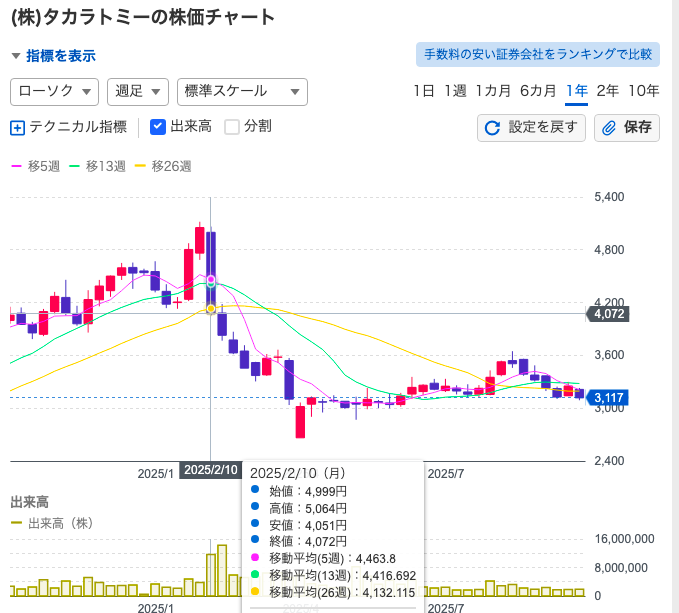Click the 2025/2/10 date marker on timeline
This screenshot has height=613, width=679.
click(x=211, y=470)
